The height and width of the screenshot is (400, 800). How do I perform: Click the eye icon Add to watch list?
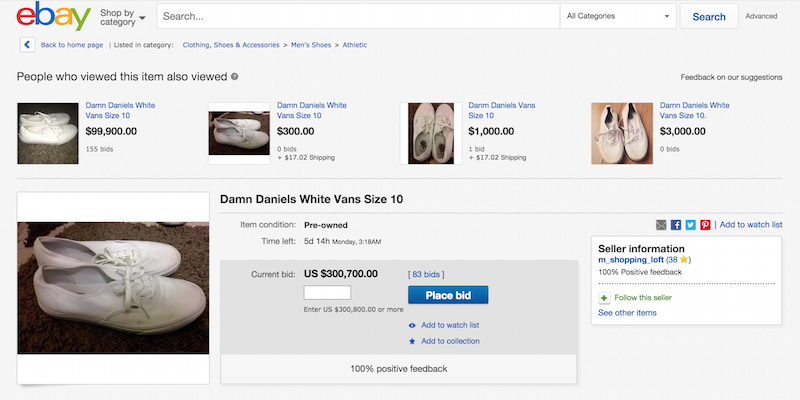click(x=413, y=325)
